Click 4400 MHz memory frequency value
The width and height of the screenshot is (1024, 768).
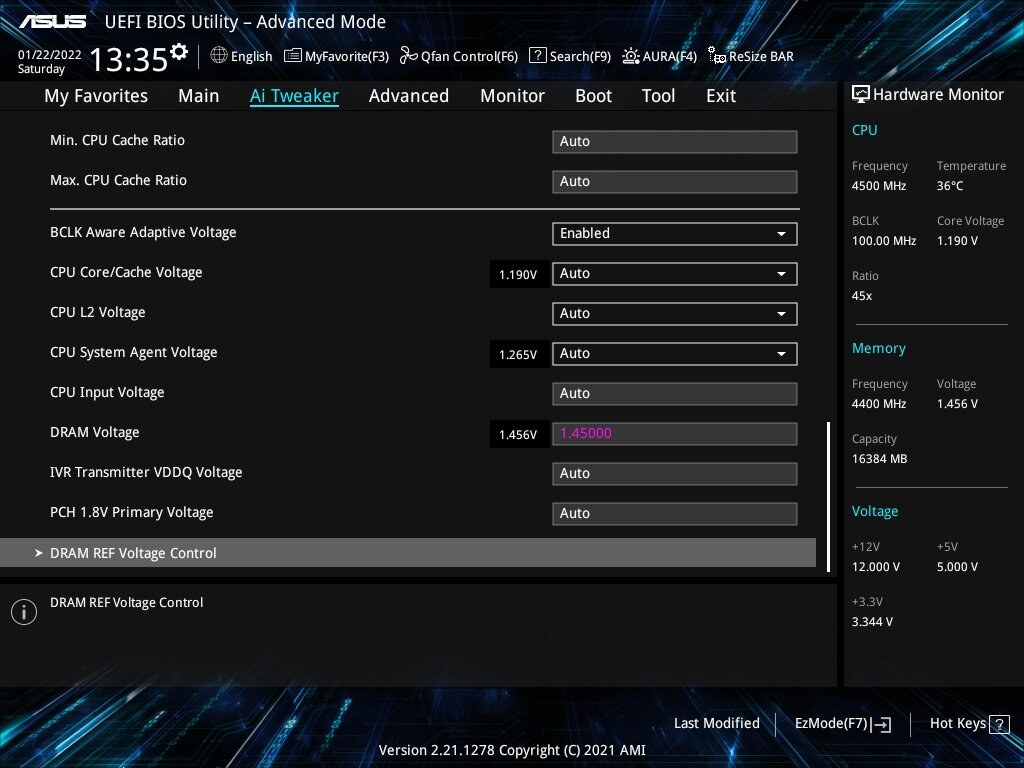click(x=878, y=404)
